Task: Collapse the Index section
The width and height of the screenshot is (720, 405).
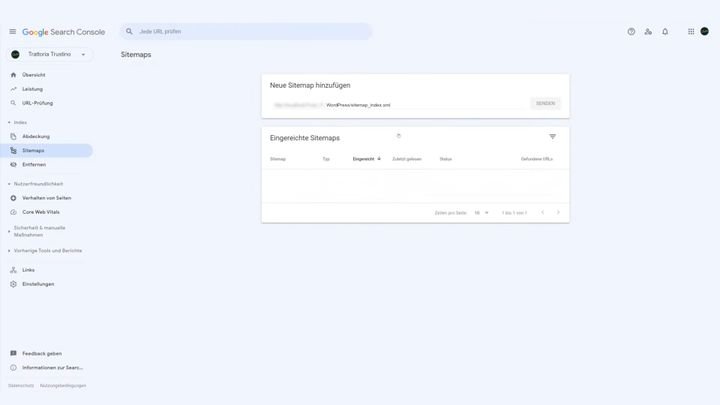Action: 17,123
